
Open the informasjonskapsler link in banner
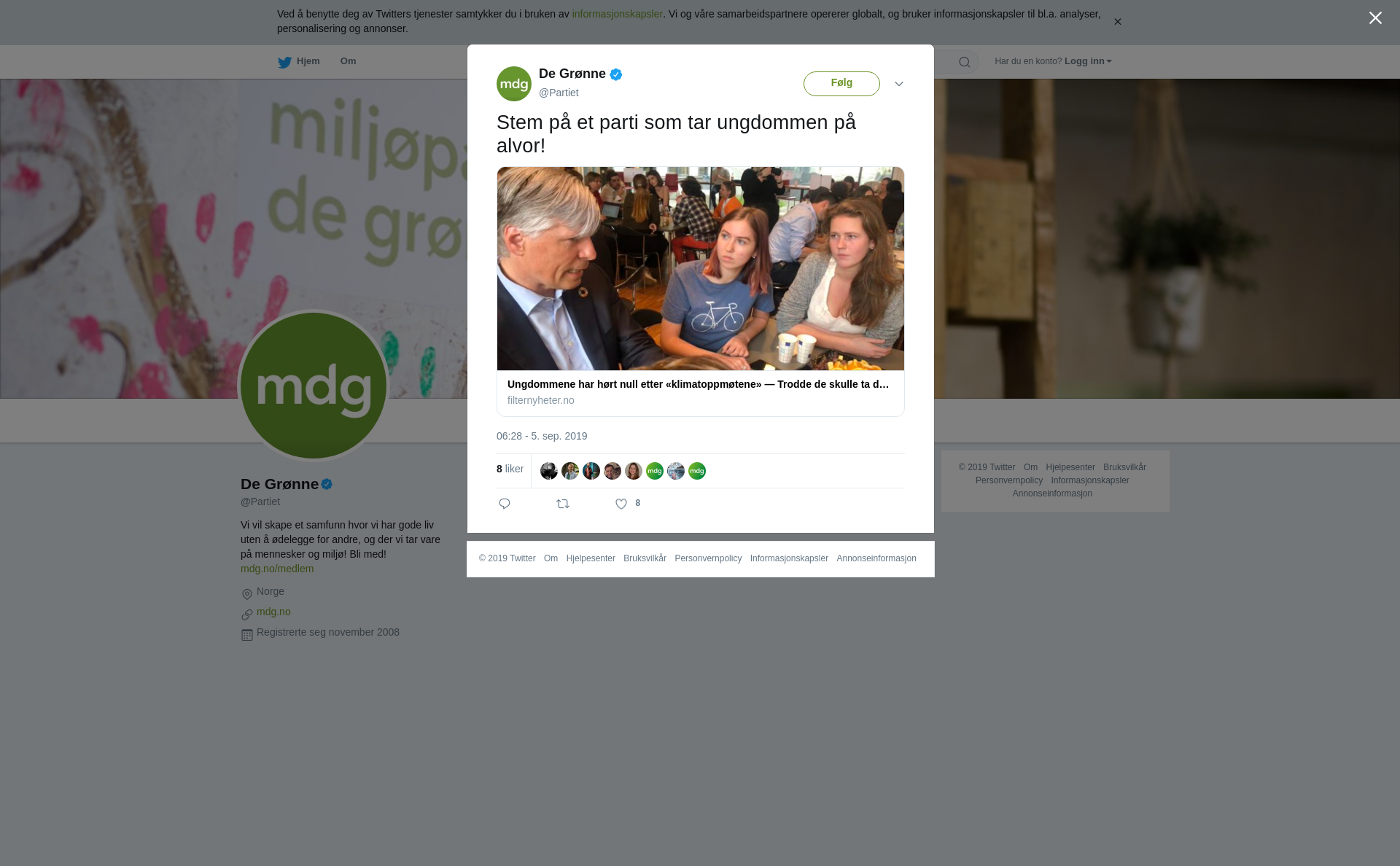pyautogui.click(x=617, y=14)
